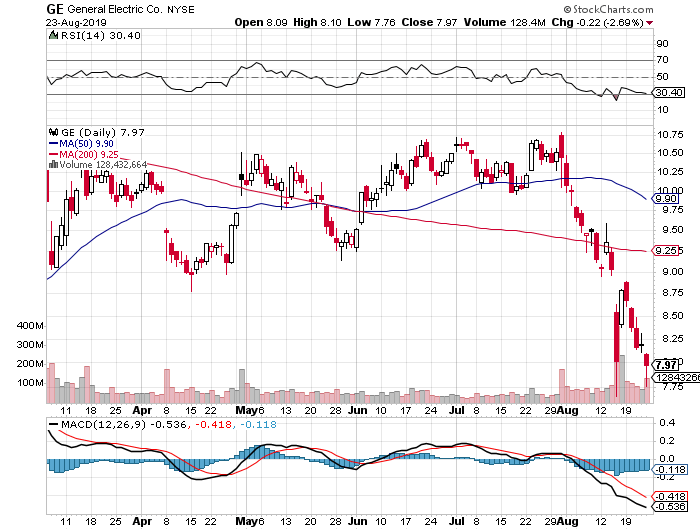Click the blue 9.90 price tag on axis
This screenshot has width=700, height=530.
[x=666, y=199]
